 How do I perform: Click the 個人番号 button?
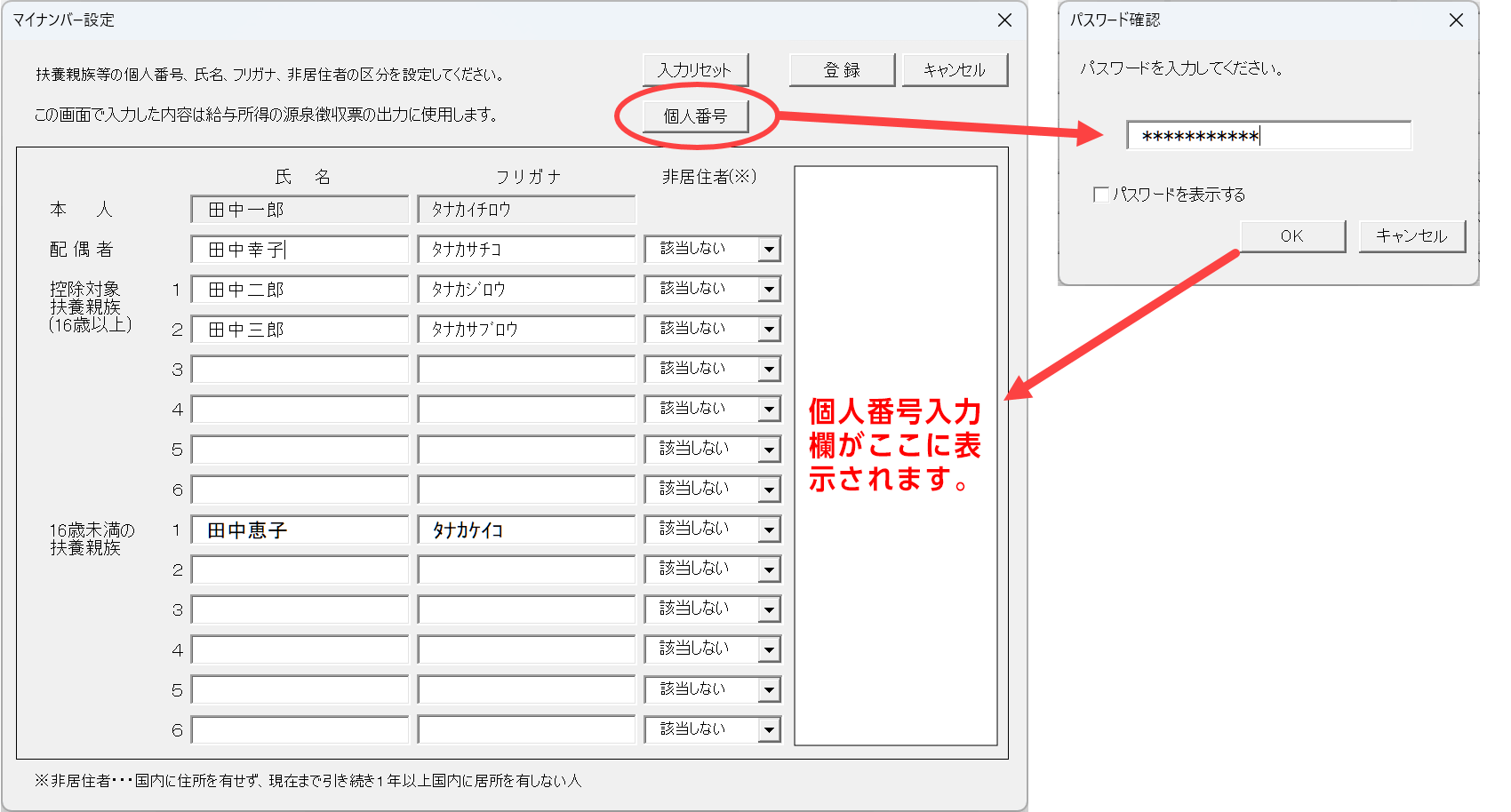point(695,116)
